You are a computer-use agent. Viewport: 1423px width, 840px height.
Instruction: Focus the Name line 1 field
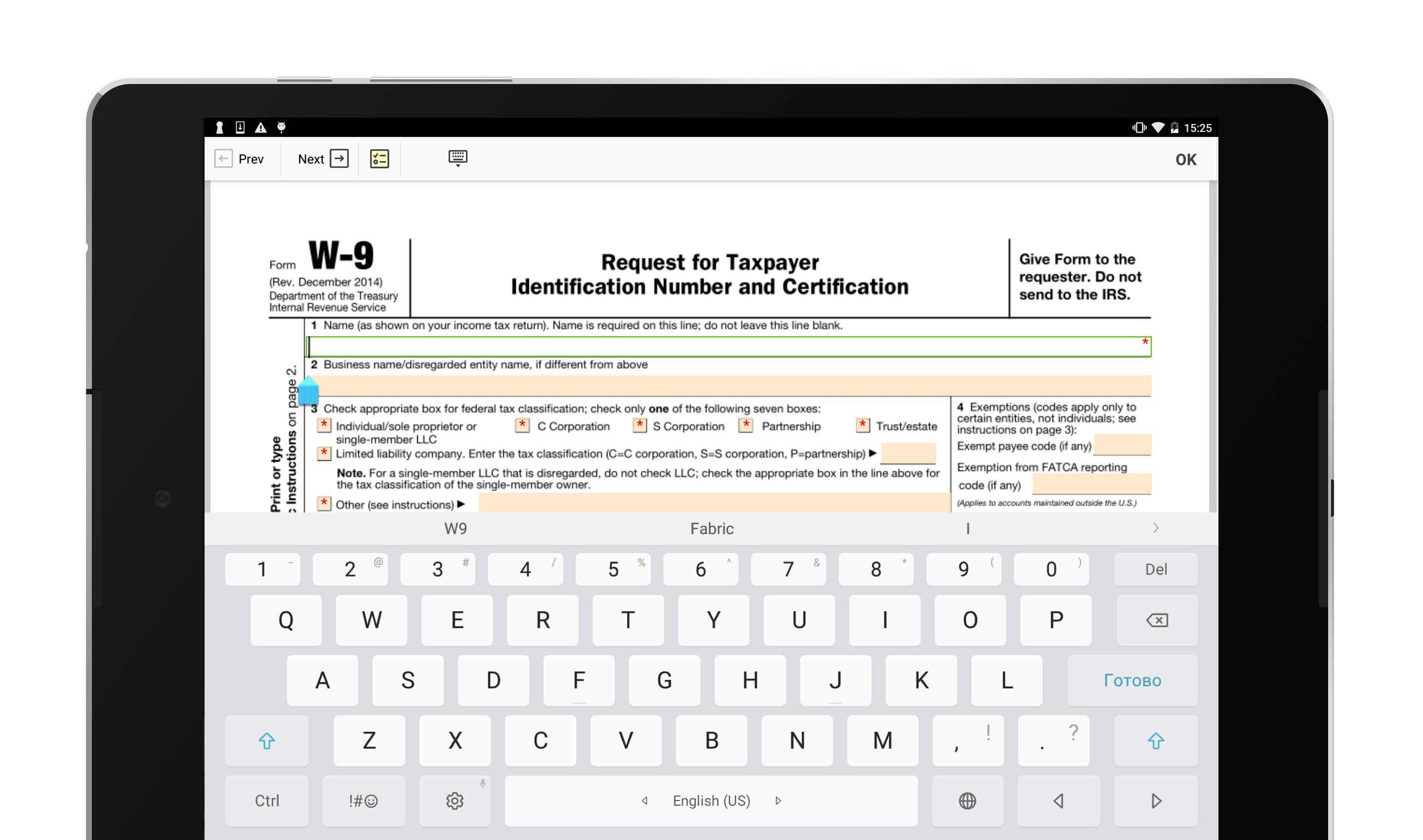pos(728,346)
